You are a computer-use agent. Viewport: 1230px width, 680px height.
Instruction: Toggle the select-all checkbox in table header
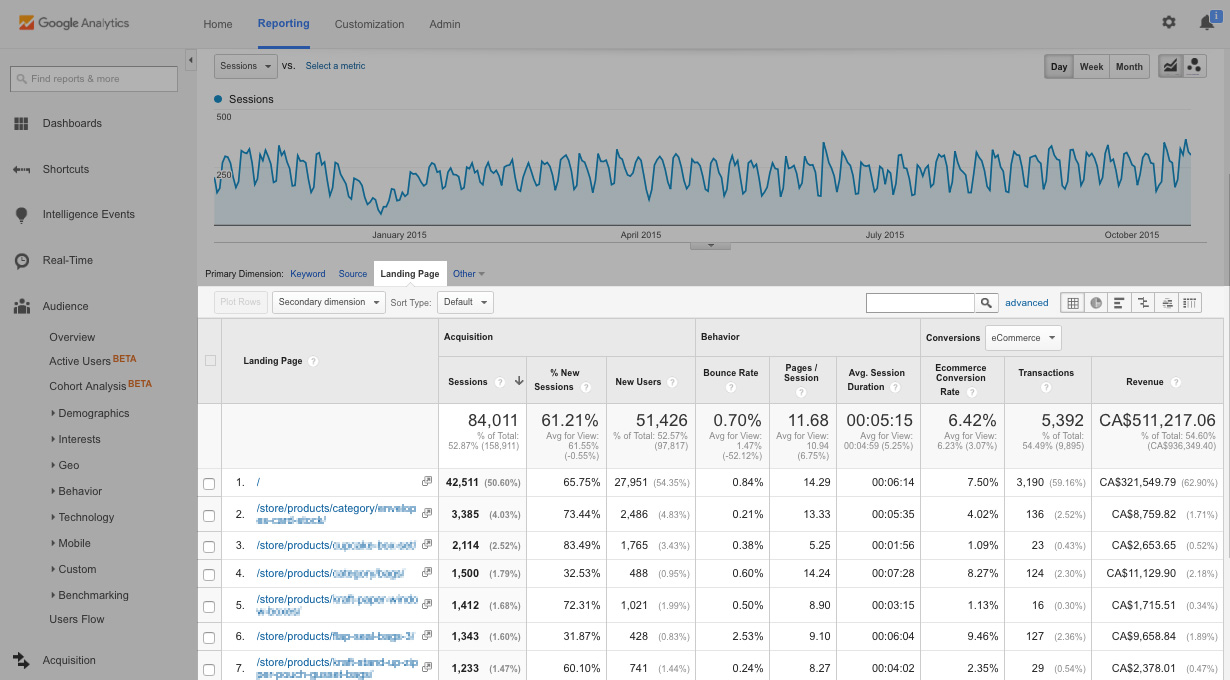point(210,361)
